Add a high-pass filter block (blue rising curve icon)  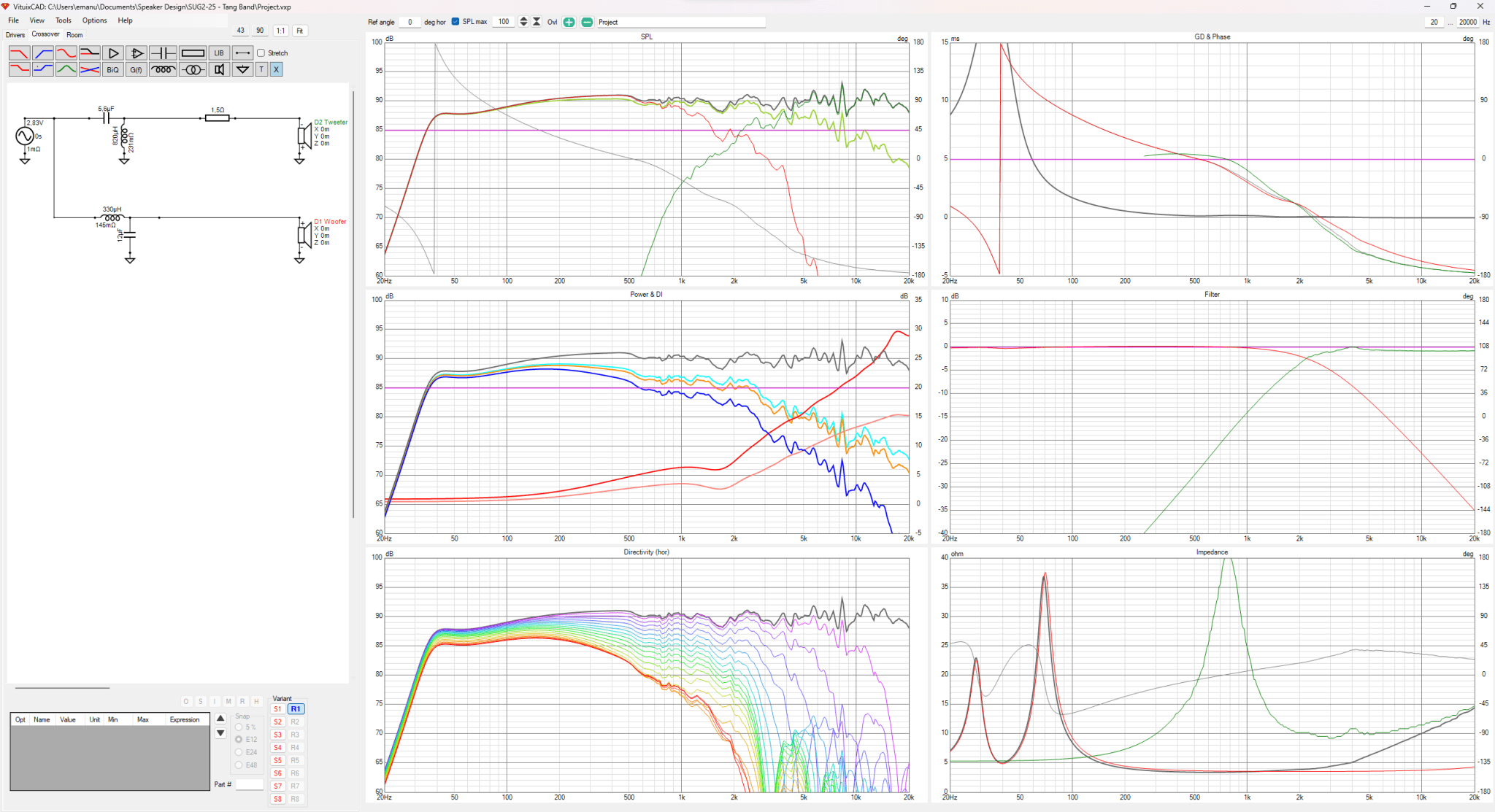(x=43, y=53)
